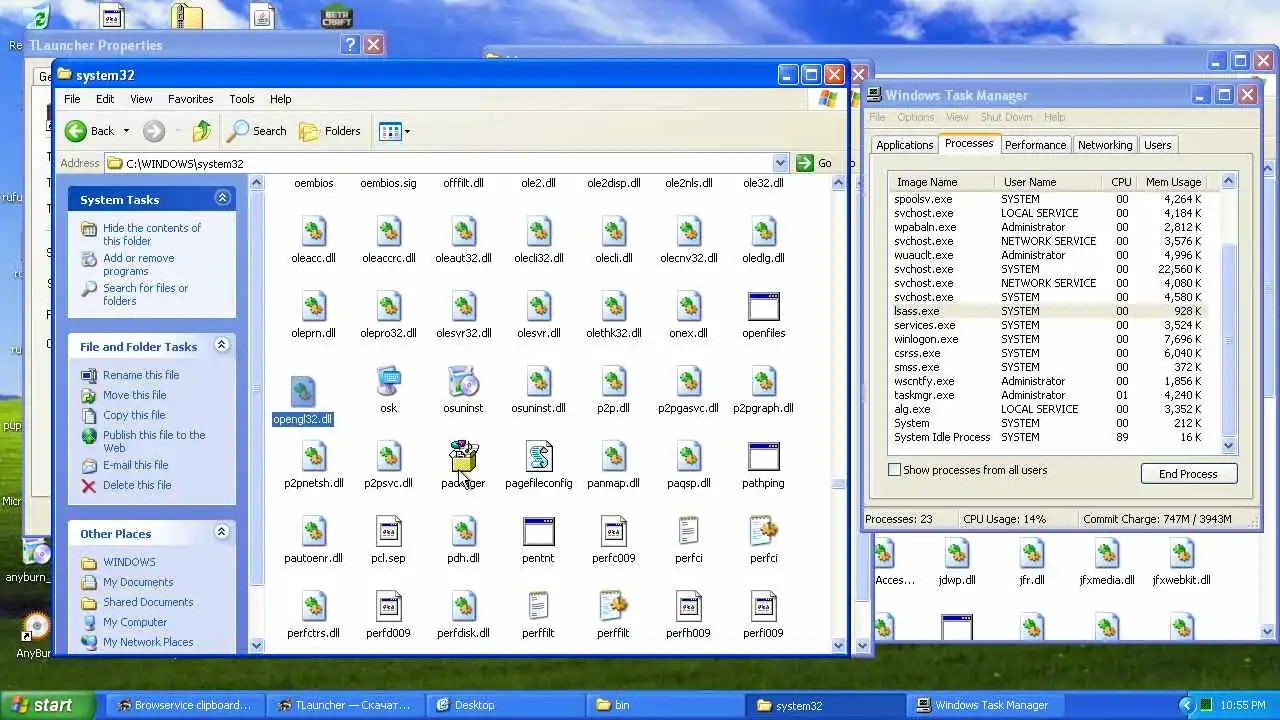The width and height of the screenshot is (1280, 720).
Task: Select the openfiles executable icon
Action: pos(763,307)
